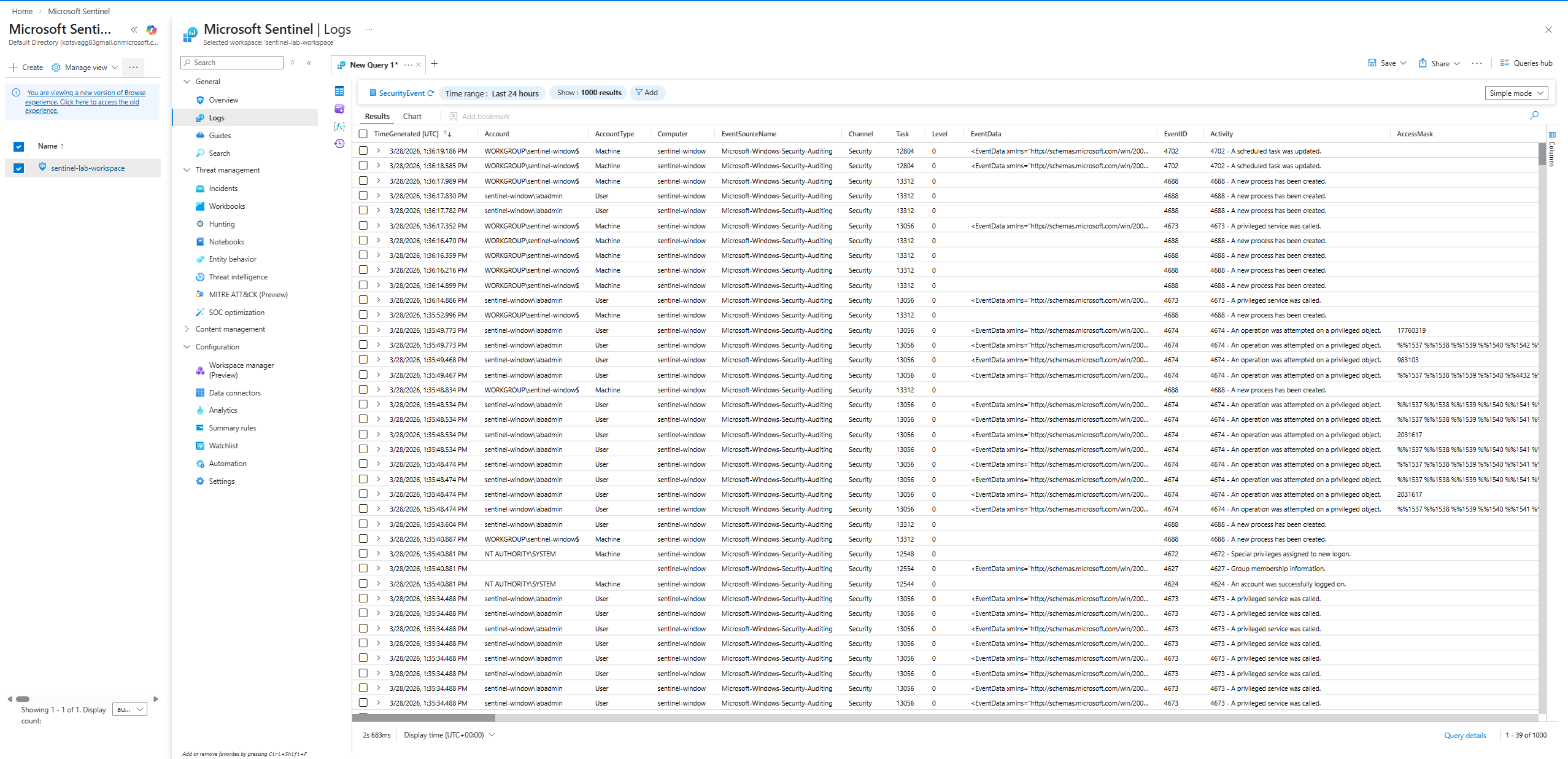Click the search magnifier above results grid

[x=1534, y=115]
